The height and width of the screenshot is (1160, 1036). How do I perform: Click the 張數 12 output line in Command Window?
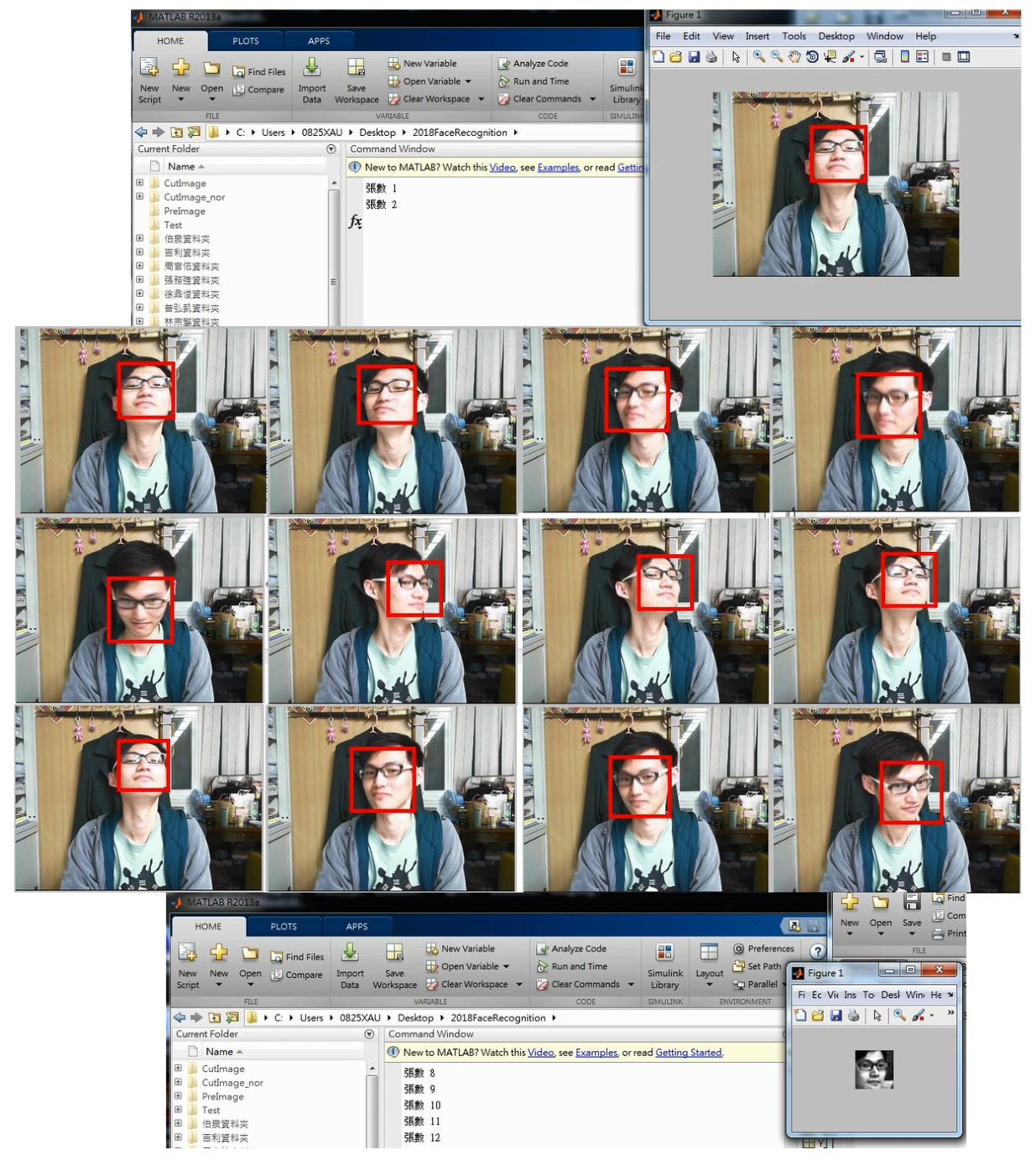(423, 1138)
